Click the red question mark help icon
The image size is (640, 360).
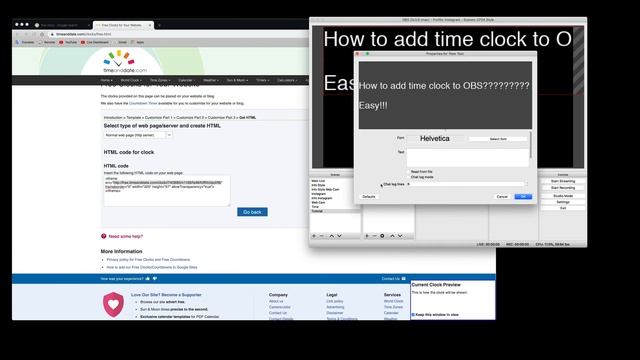click(x=104, y=236)
